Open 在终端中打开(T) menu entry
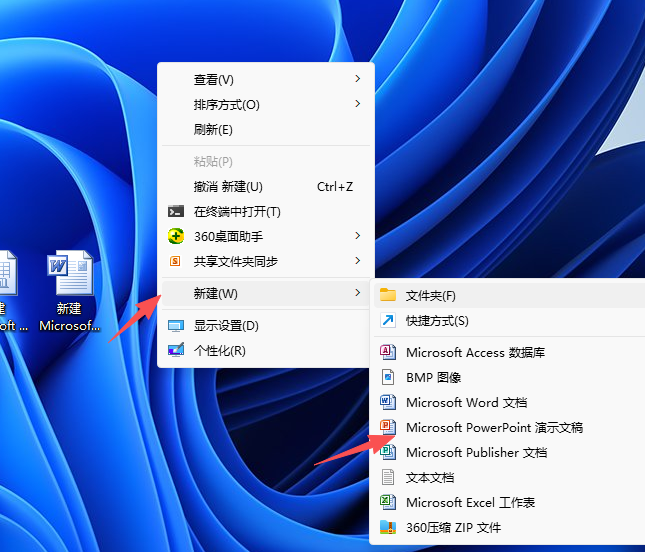 266,211
